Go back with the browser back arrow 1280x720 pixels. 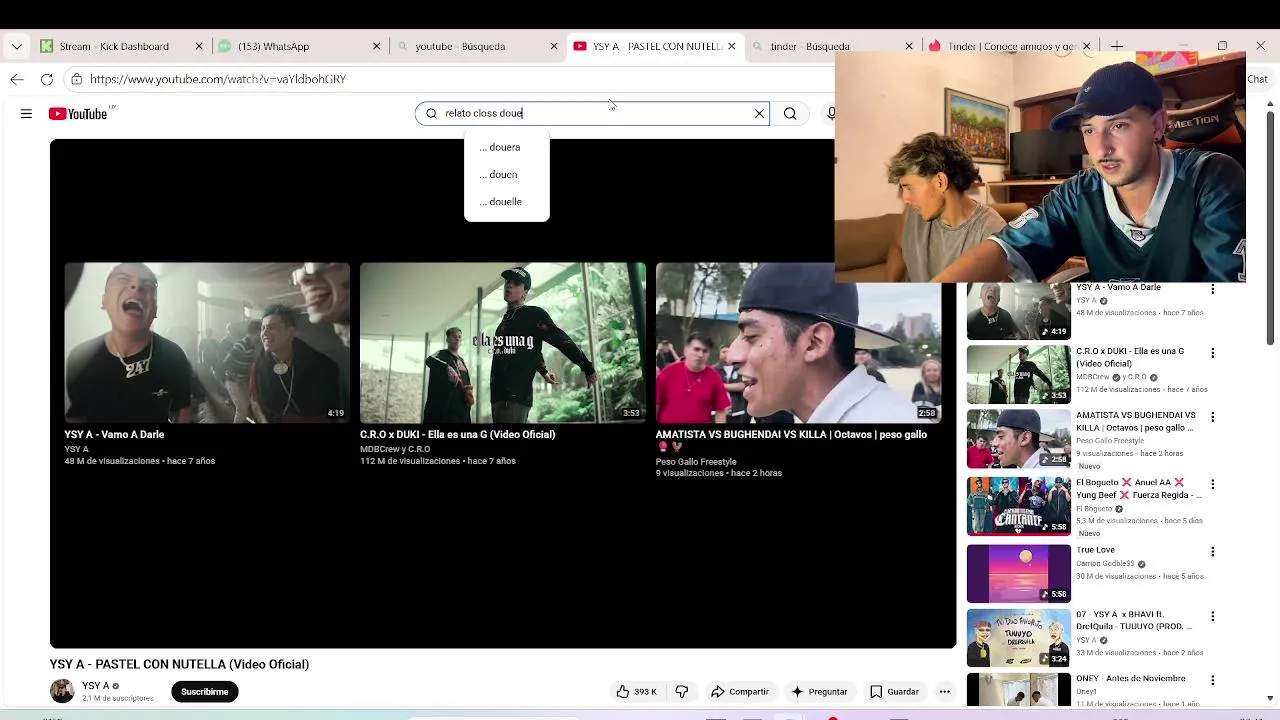coord(17,79)
